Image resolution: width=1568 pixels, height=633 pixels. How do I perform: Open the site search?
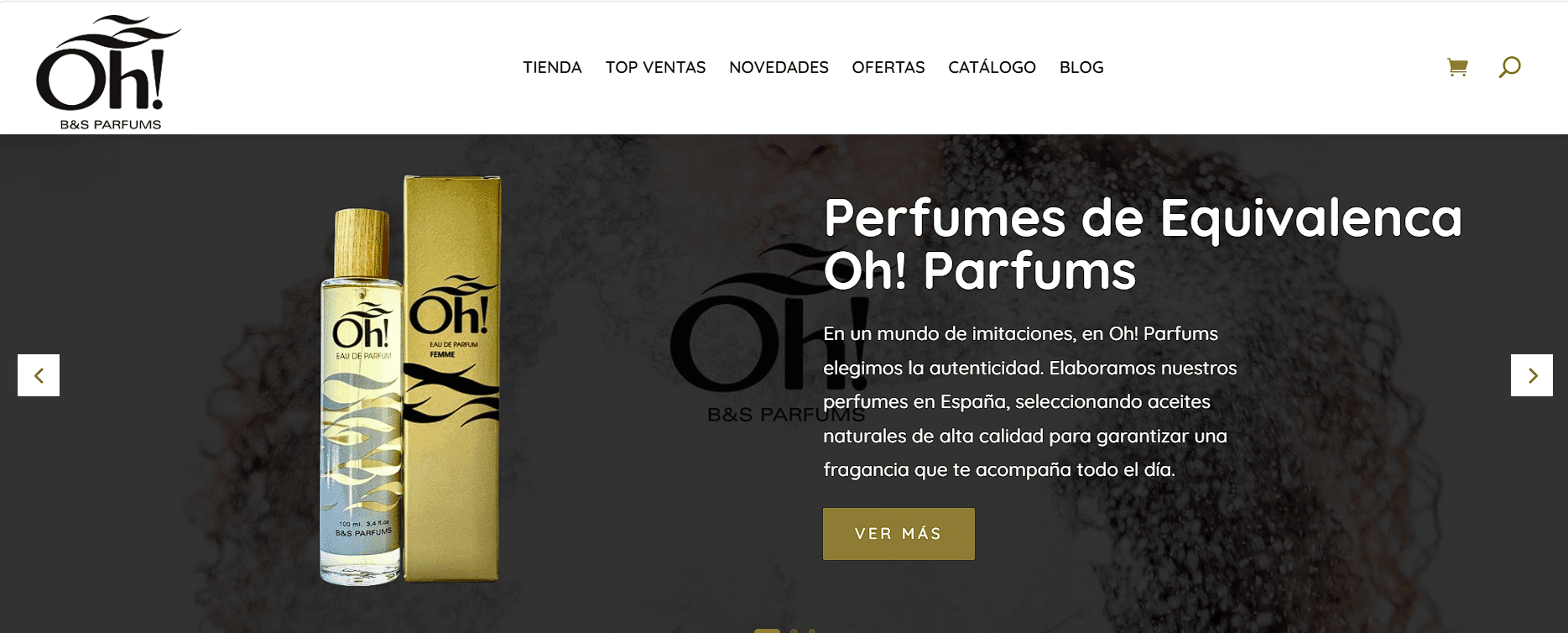coord(1509,67)
